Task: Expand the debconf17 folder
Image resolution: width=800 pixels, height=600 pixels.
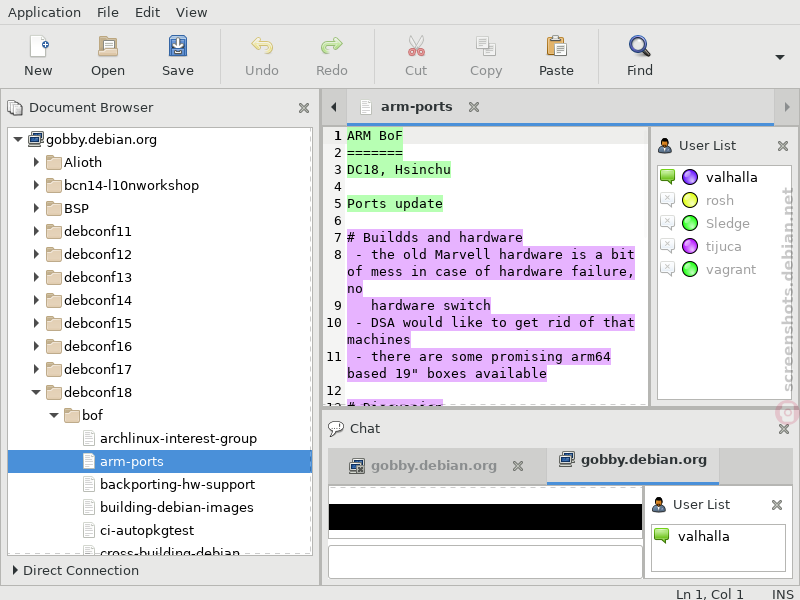Action: click(x=36, y=369)
